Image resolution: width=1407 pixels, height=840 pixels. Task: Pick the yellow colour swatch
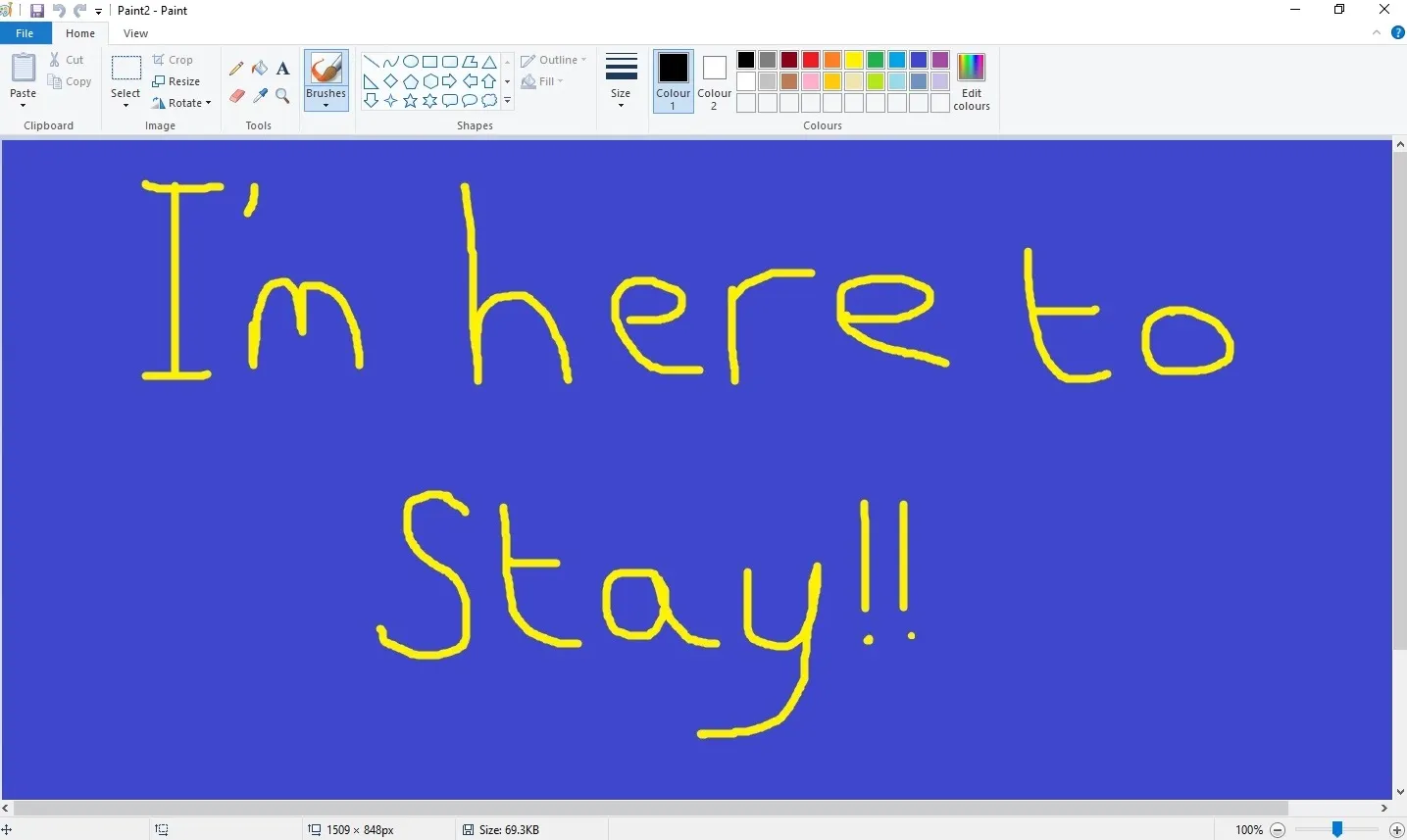854,61
